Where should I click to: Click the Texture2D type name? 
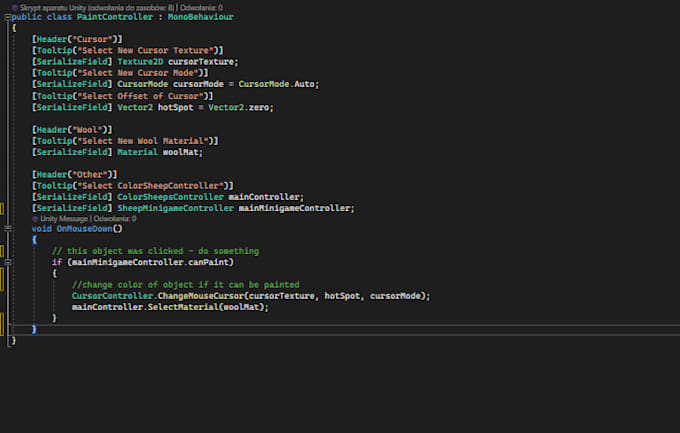[140, 62]
